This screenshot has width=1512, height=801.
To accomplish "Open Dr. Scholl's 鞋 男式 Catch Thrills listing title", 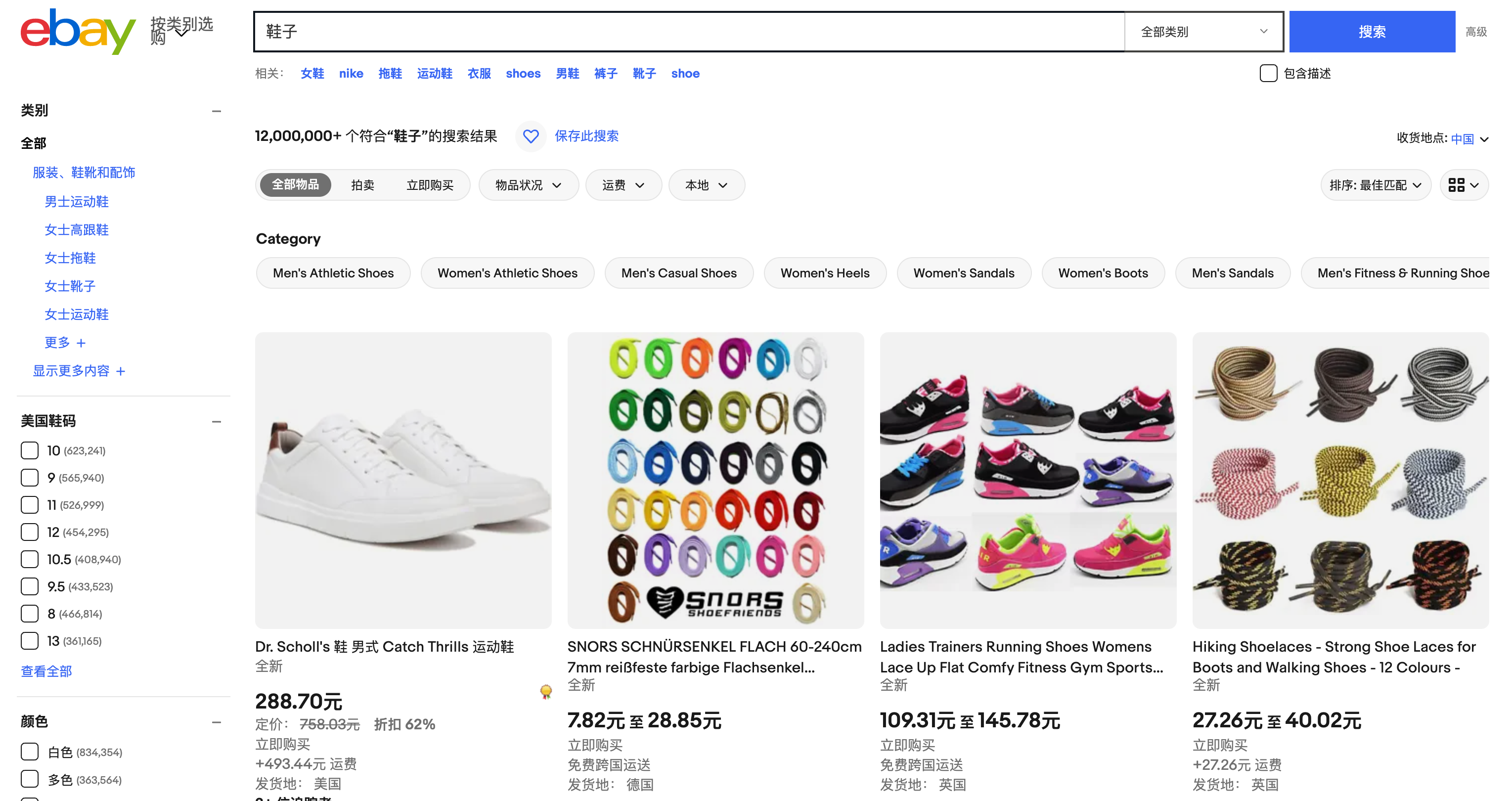I will coord(385,647).
